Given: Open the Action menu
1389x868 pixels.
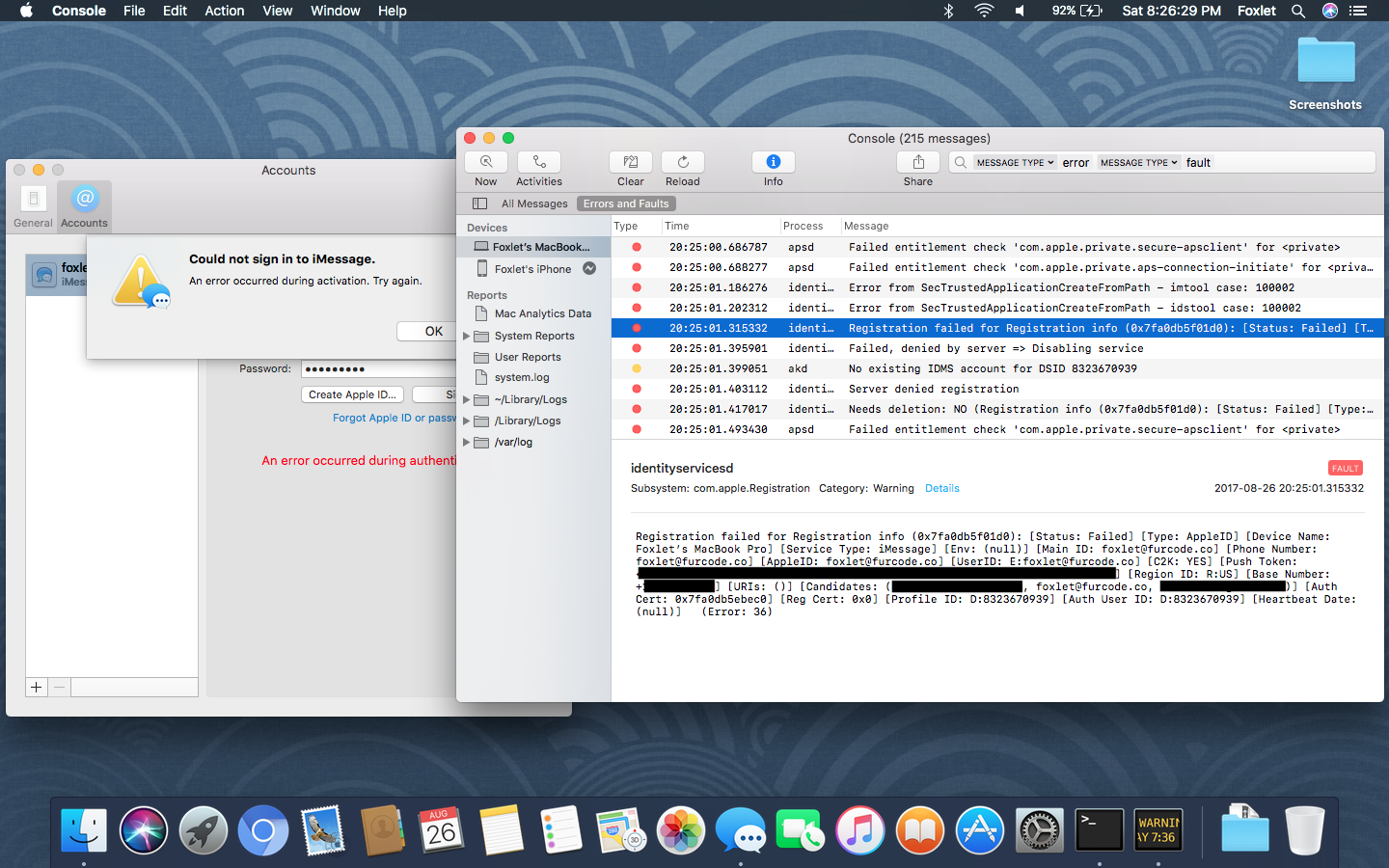Looking at the screenshot, I should coord(225,11).
